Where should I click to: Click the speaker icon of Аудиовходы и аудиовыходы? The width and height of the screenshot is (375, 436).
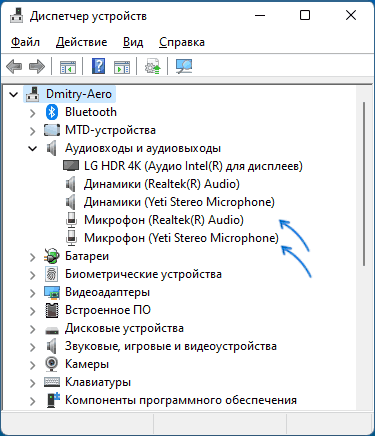pos(51,148)
